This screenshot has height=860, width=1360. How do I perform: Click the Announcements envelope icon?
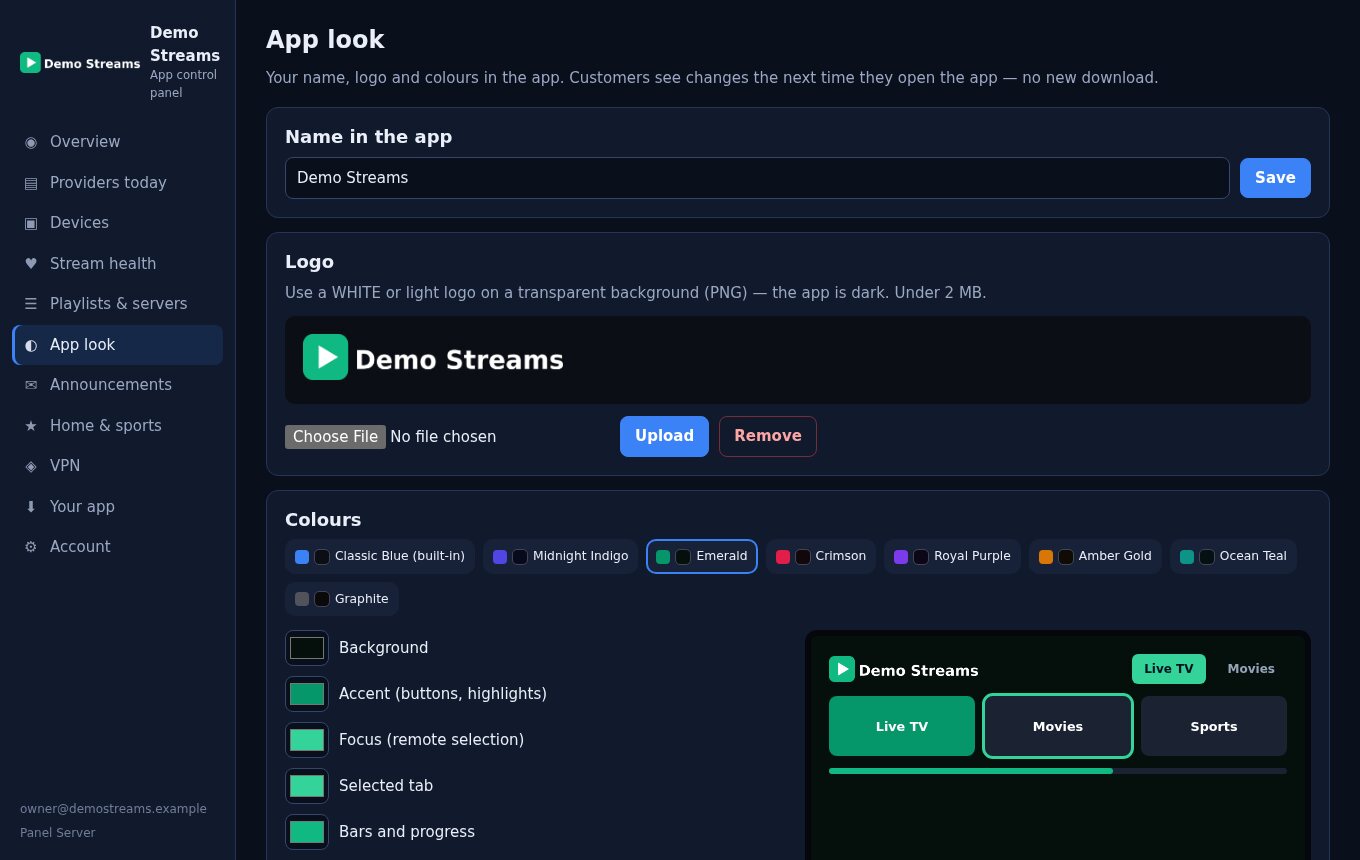(x=31, y=385)
